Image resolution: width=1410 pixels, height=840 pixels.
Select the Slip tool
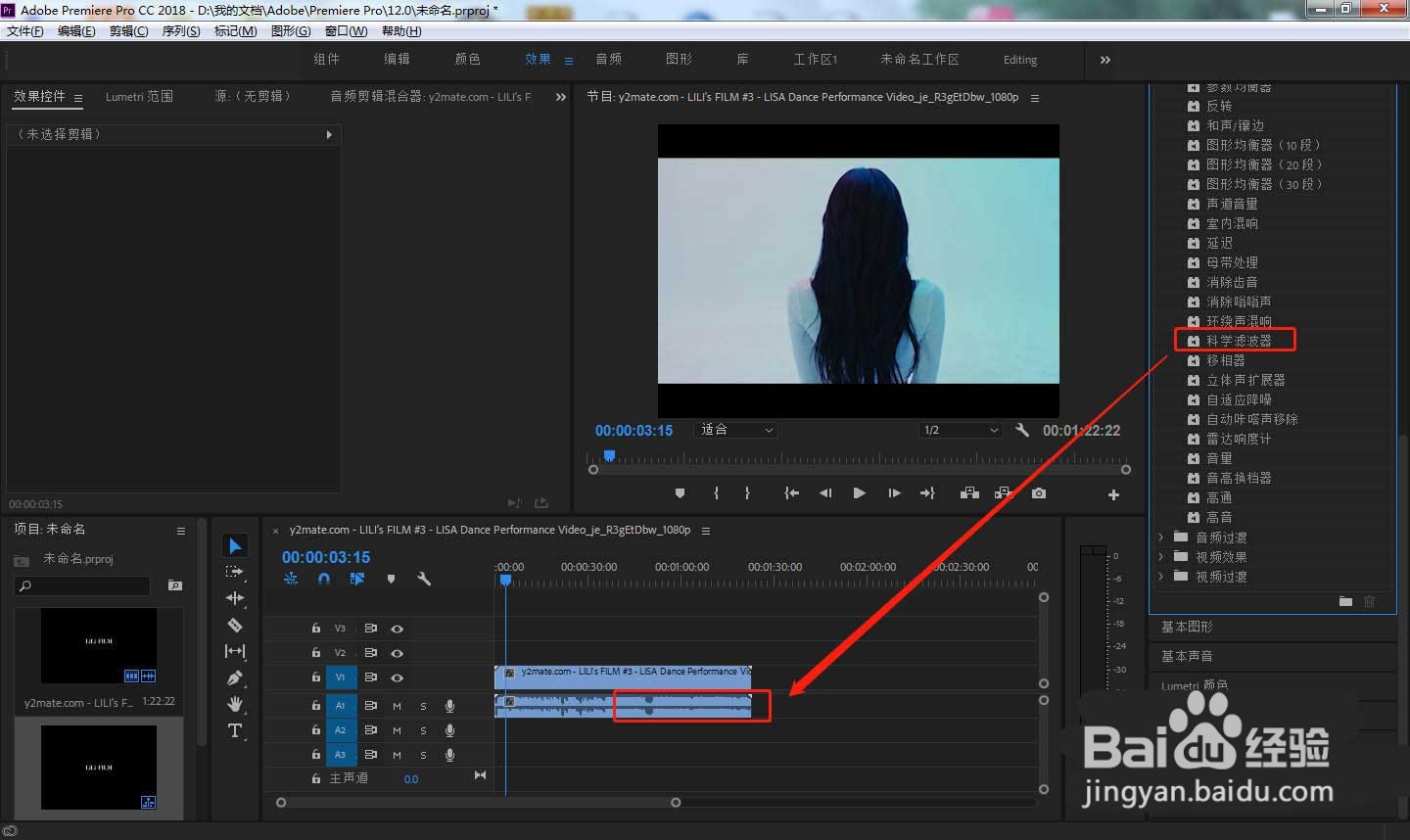point(235,651)
